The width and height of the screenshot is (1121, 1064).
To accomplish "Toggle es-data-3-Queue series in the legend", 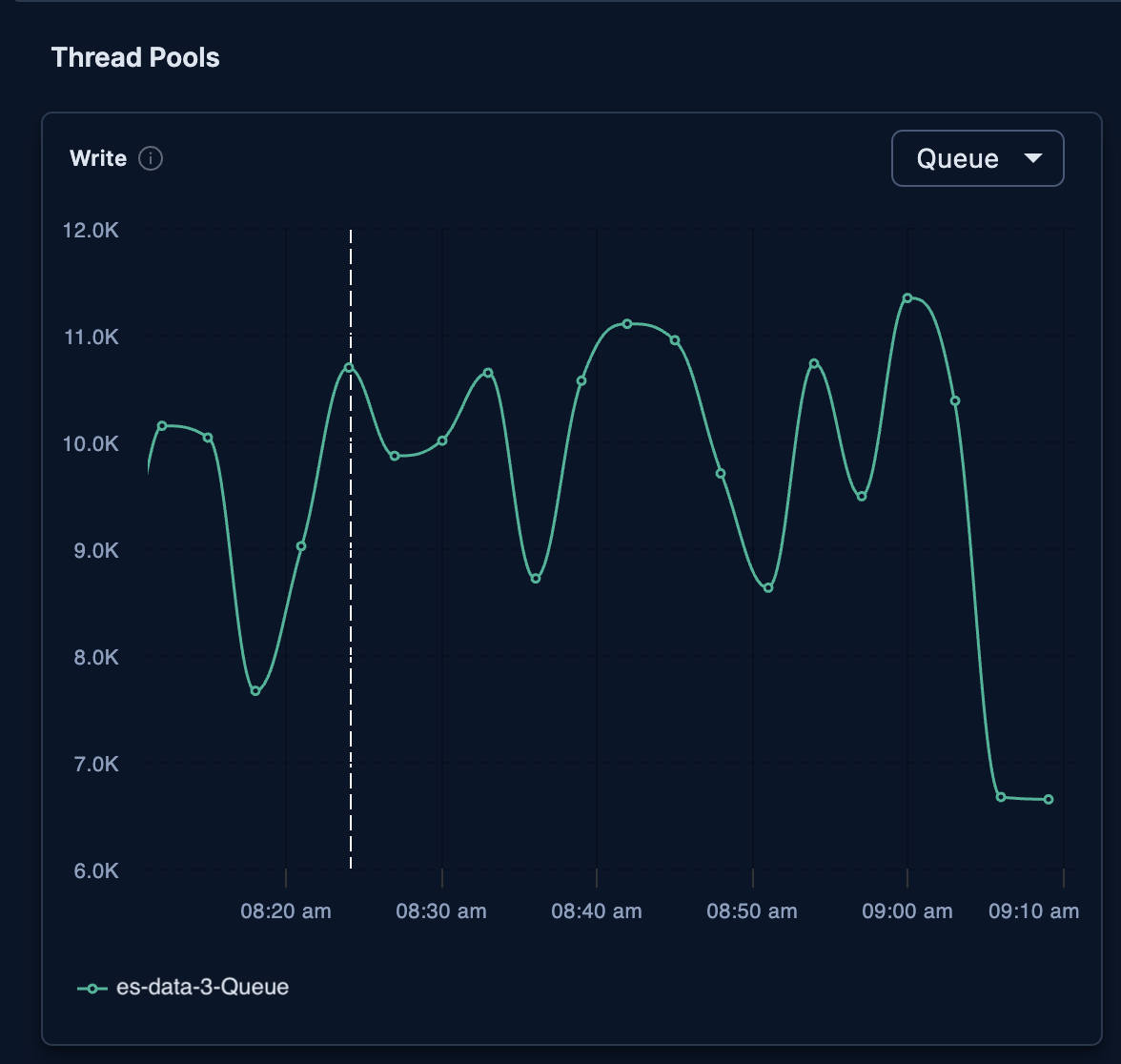I will tap(182, 988).
